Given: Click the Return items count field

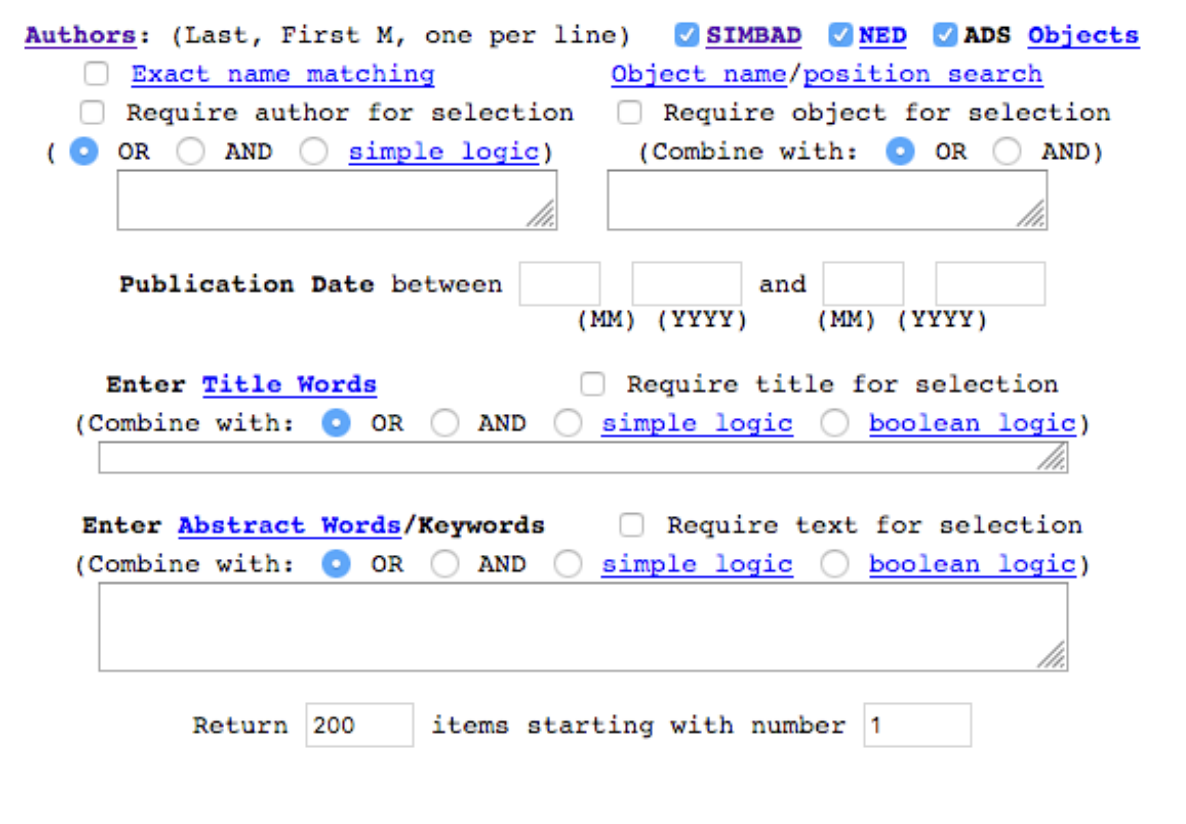Looking at the screenshot, I should pyautogui.click(x=359, y=725).
